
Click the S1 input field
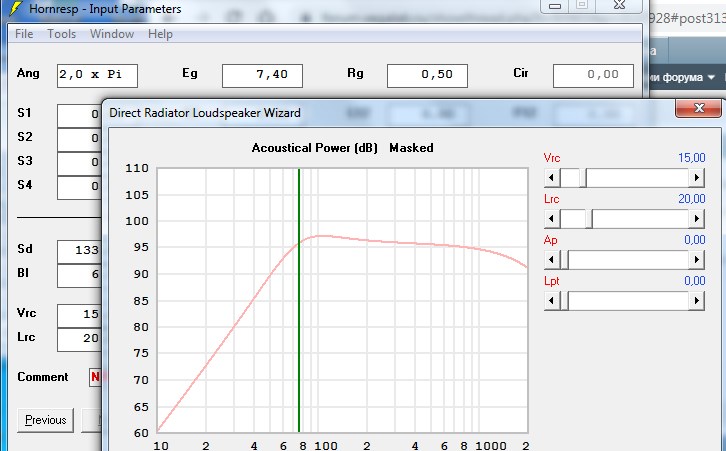pos(79,115)
